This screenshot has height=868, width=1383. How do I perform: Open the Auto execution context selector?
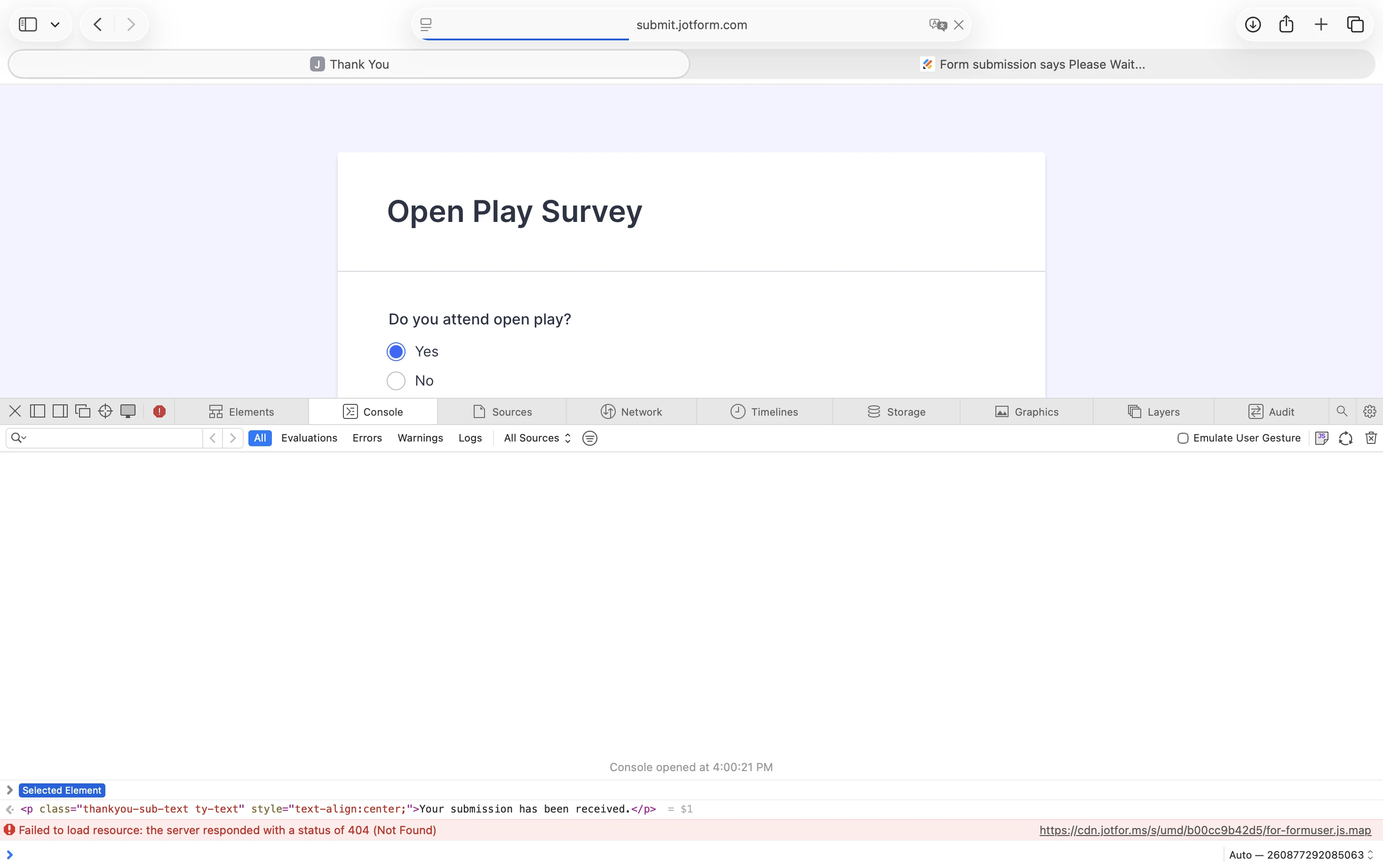point(1301,855)
